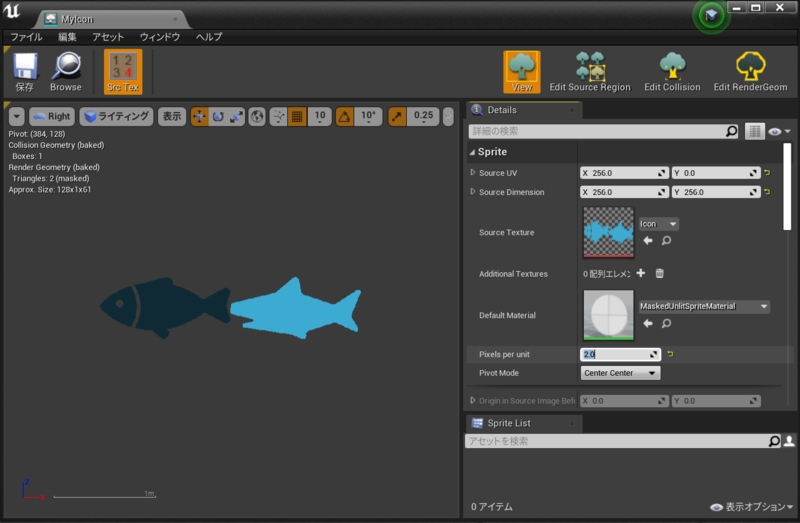800x523 pixels.
Task: Select the Sprite List panel tab
Action: (524, 423)
